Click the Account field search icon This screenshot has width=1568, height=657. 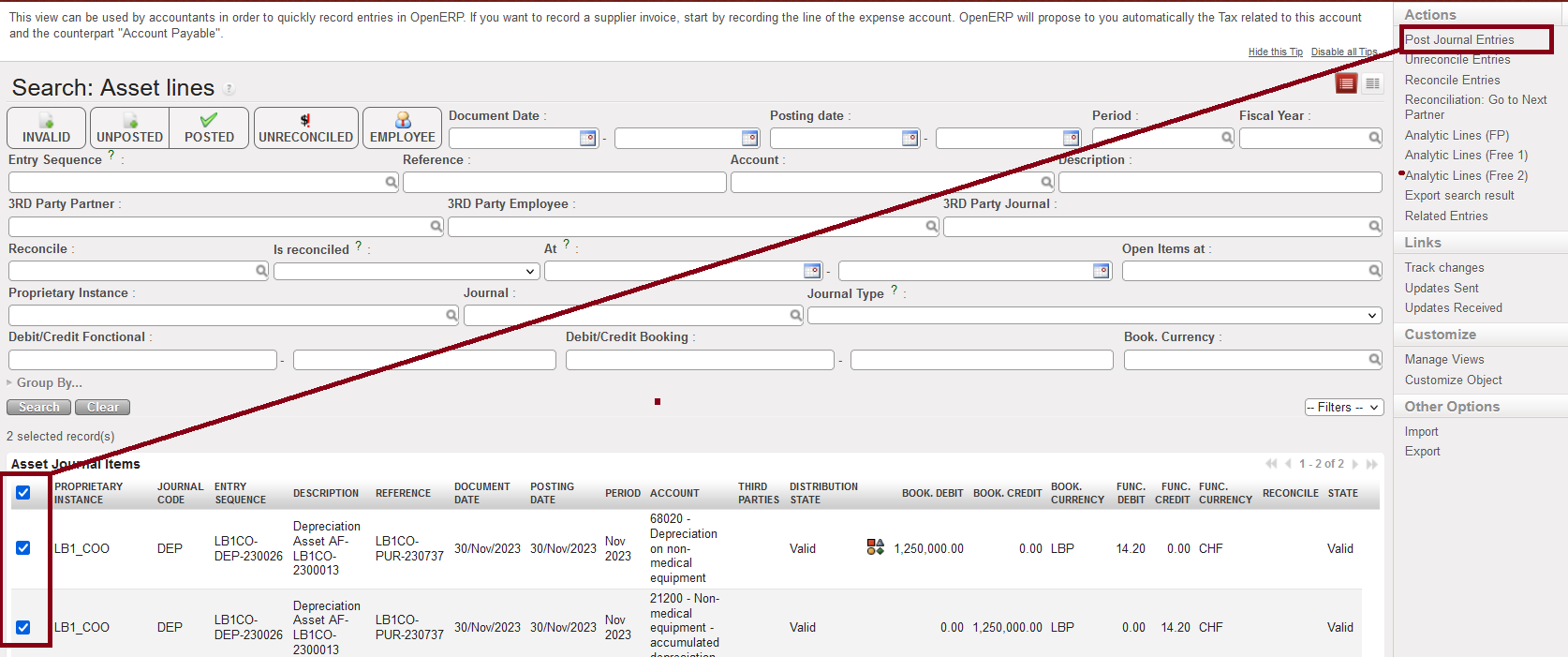click(x=1047, y=182)
